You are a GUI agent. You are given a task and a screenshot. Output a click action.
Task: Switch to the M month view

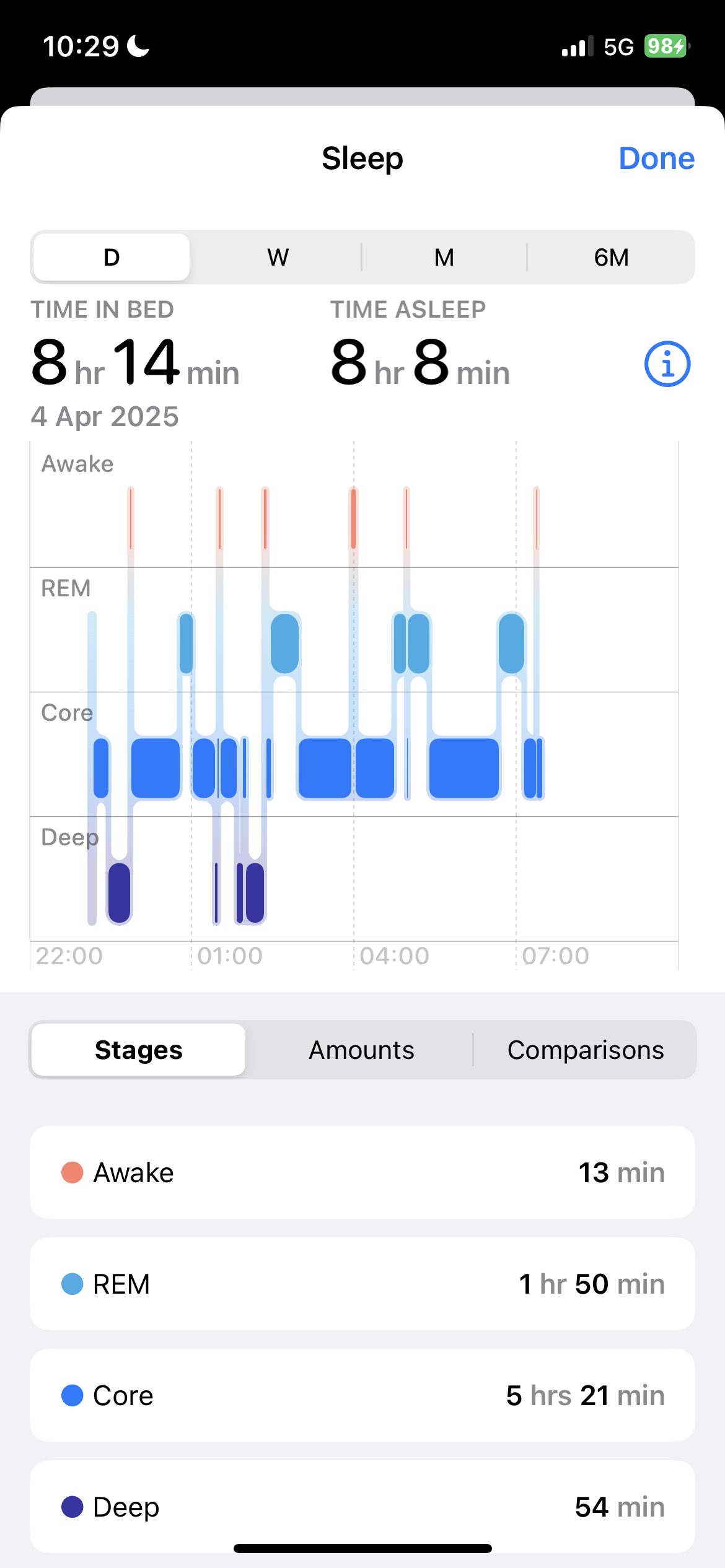point(444,257)
